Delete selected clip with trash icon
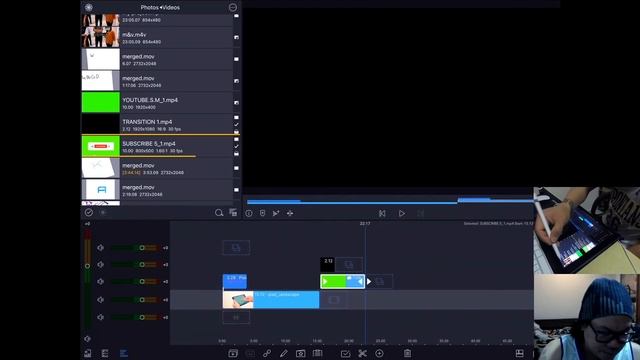This screenshot has height=360, width=640. pos(407,353)
